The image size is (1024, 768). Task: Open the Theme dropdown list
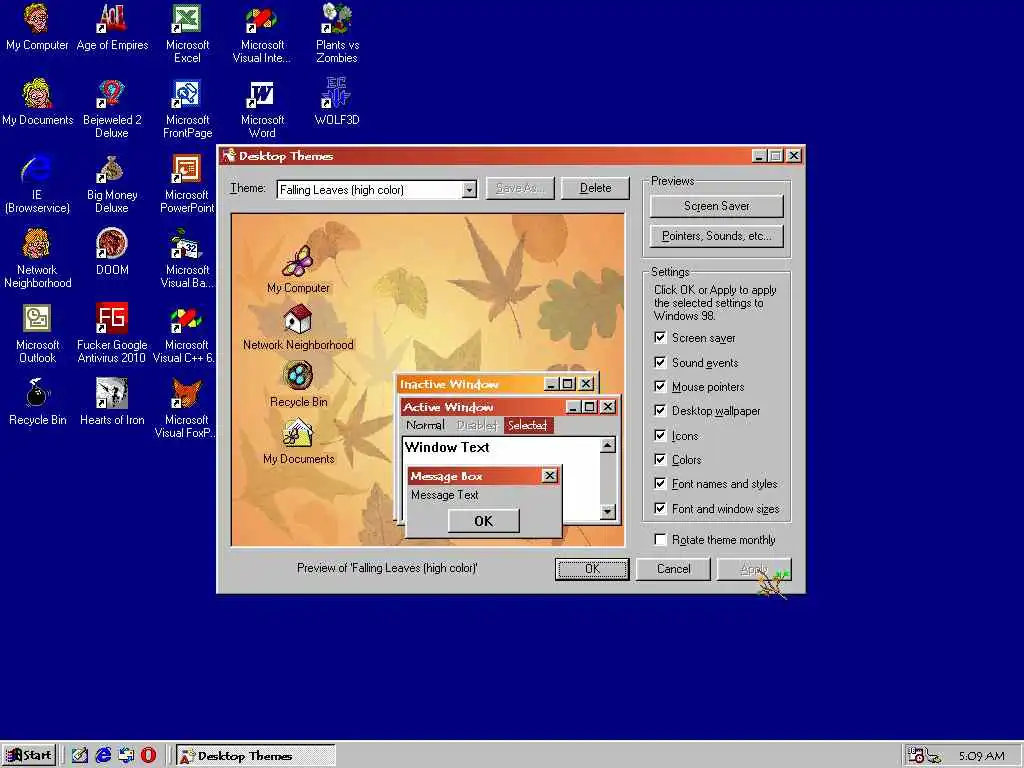pyautogui.click(x=469, y=190)
